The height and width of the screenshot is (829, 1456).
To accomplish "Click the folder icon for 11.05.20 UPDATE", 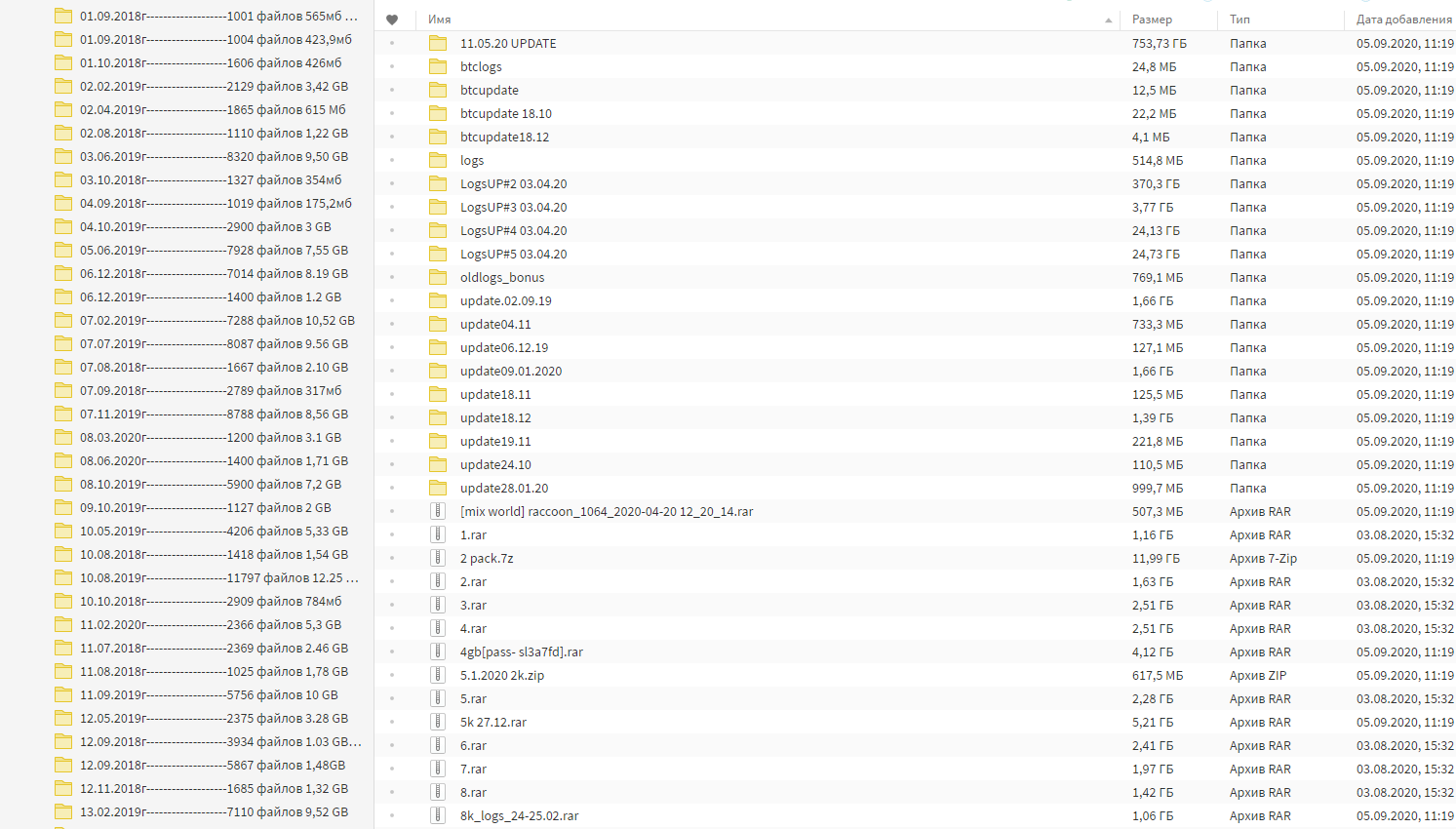I will coord(438,43).
